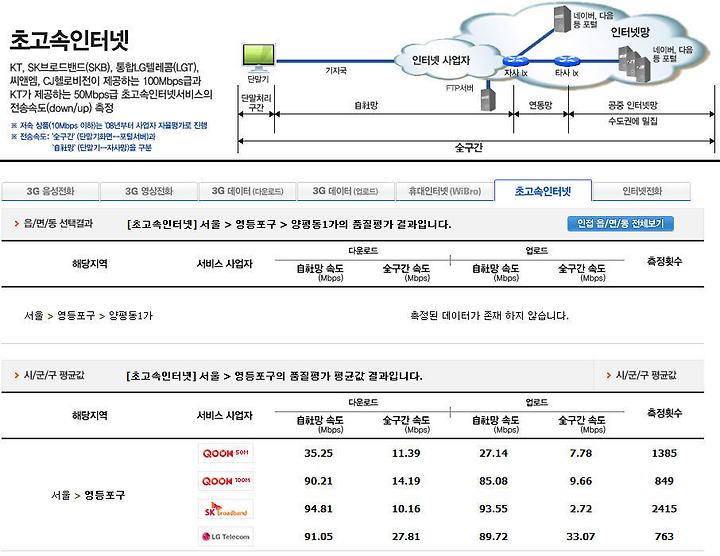Click the 9.66 upload speed value

tap(580, 481)
